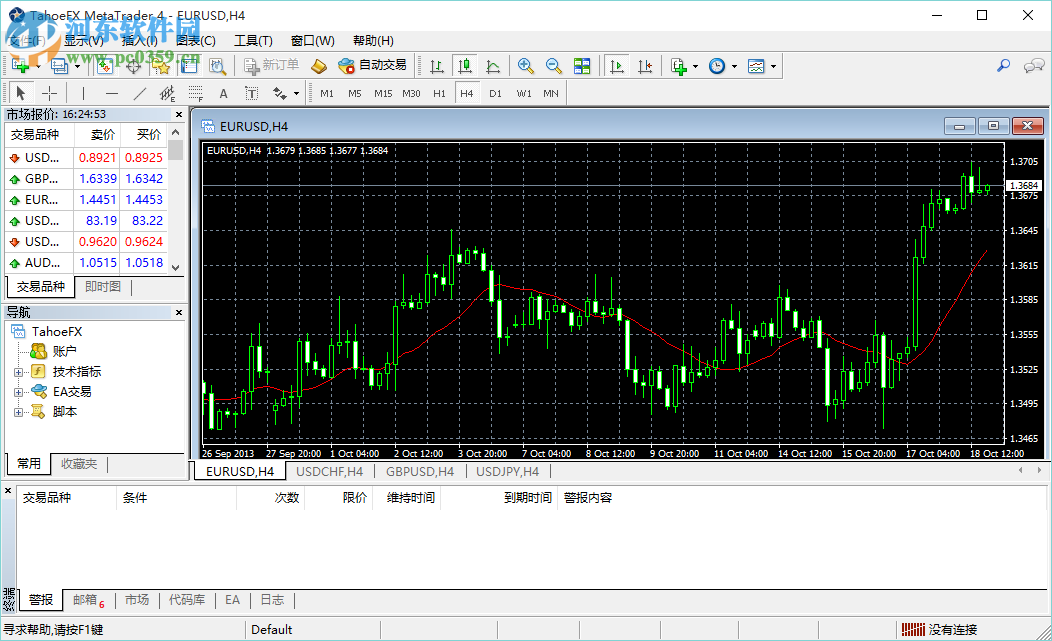Switch to the USDCHF,H4 chart tab
The image size is (1052, 641).
point(329,471)
